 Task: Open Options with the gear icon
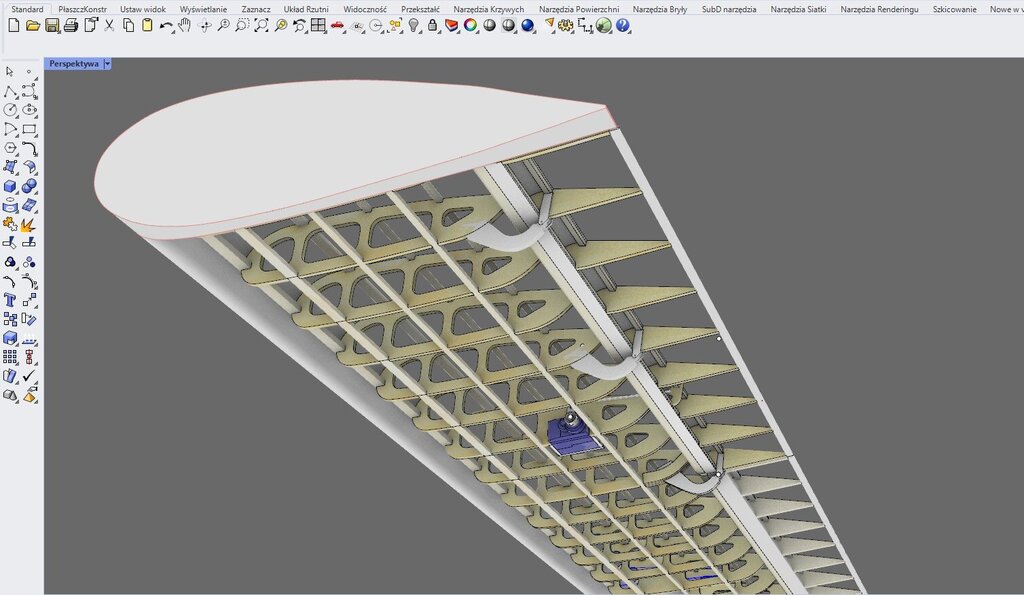point(566,25)
